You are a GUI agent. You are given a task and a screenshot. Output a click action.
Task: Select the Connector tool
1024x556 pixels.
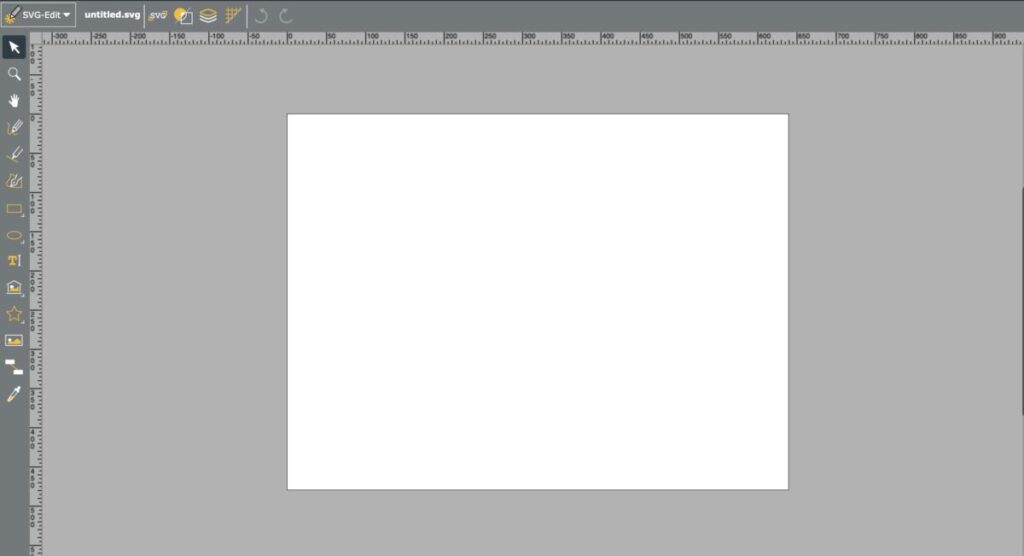coord(14,367)
